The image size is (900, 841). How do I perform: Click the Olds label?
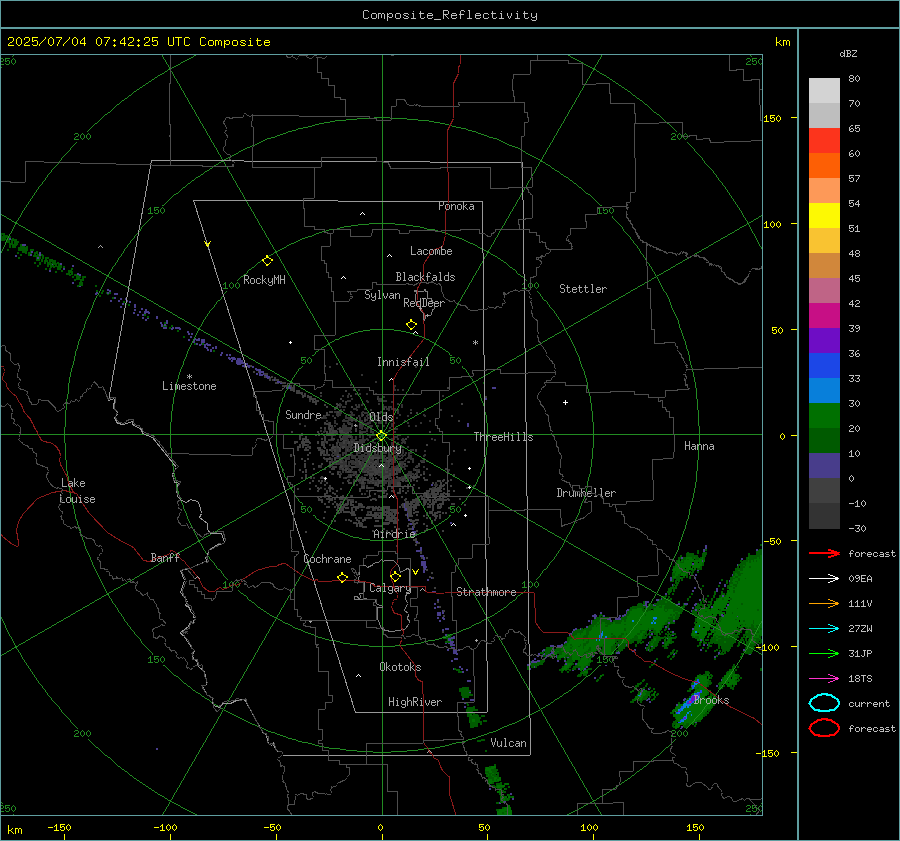[381, 417]
